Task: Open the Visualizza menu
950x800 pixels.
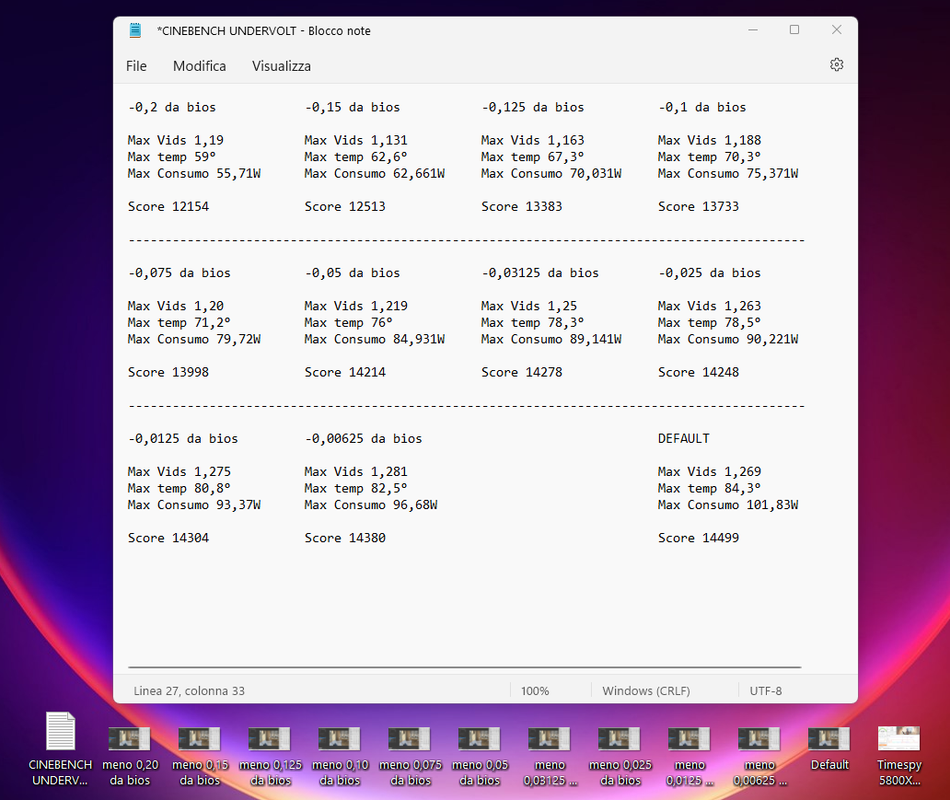Action: (281, 66)
